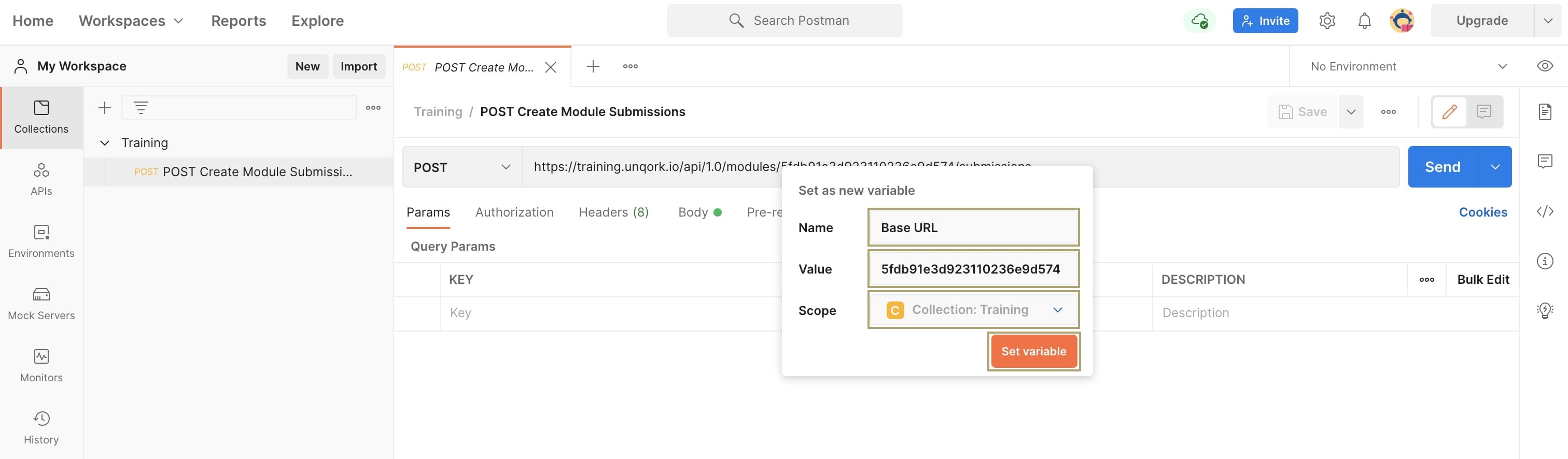Open the code snippet icon
Viewport: 1568px width, 459px height.
[x=1545, y=211]
